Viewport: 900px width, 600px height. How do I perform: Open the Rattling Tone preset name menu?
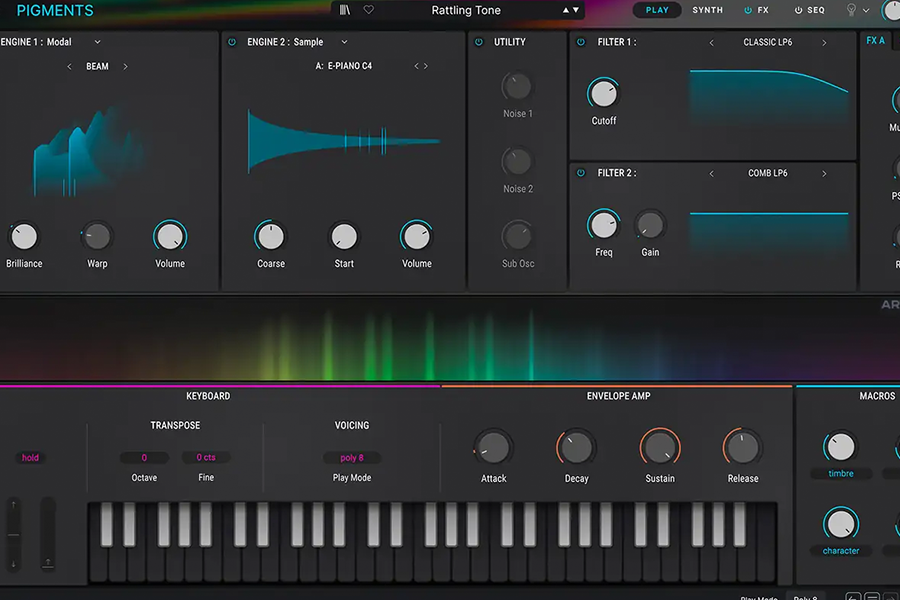pyautogui.click(x=466, y=10)
